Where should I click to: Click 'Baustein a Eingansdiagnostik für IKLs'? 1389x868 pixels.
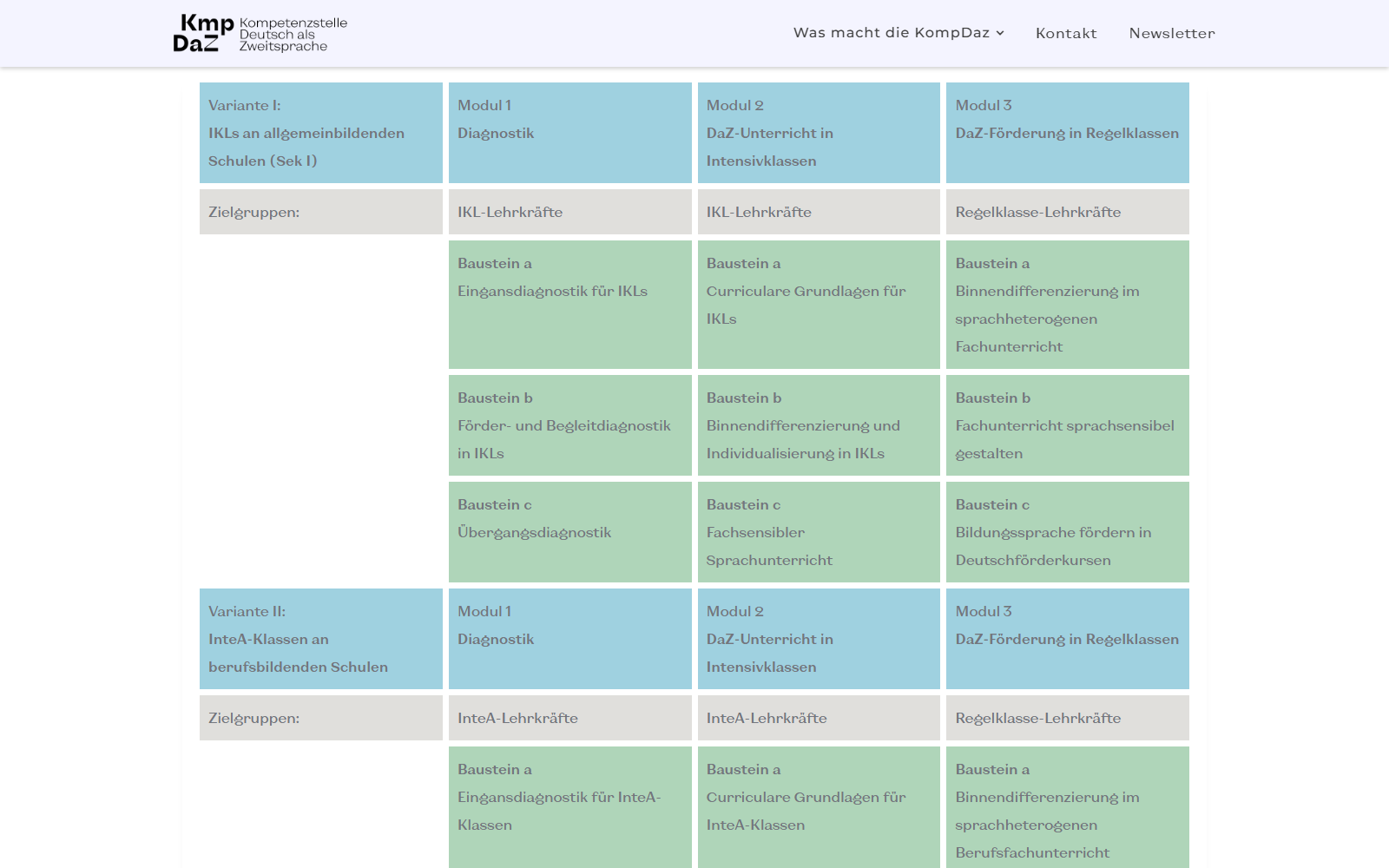570,305
